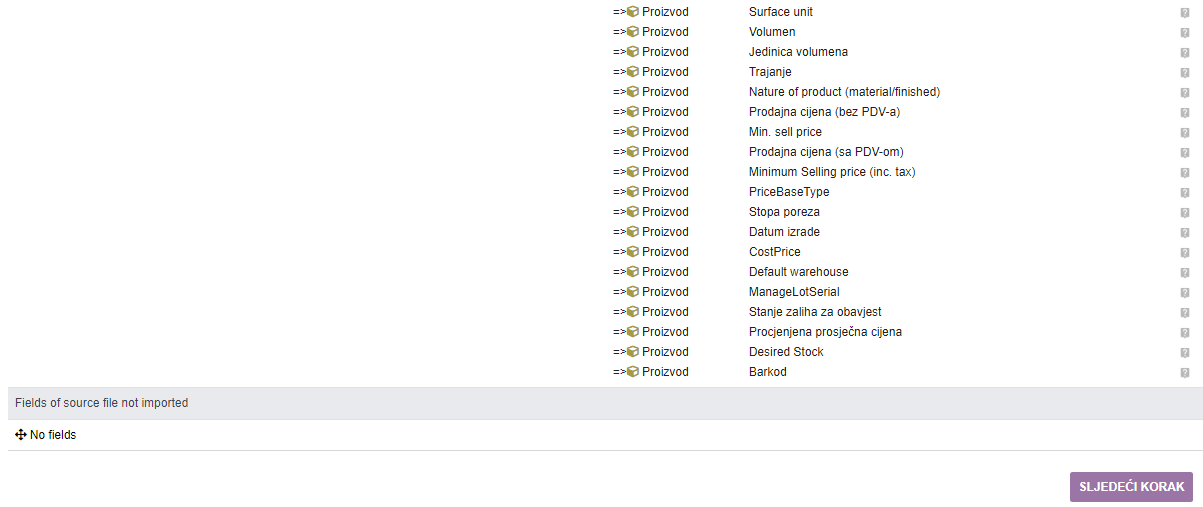Image resolution: width=1203 pixels, height=507 pixels.
Task: Select the Jedinica volumena field label
Action: click(798, 52)
